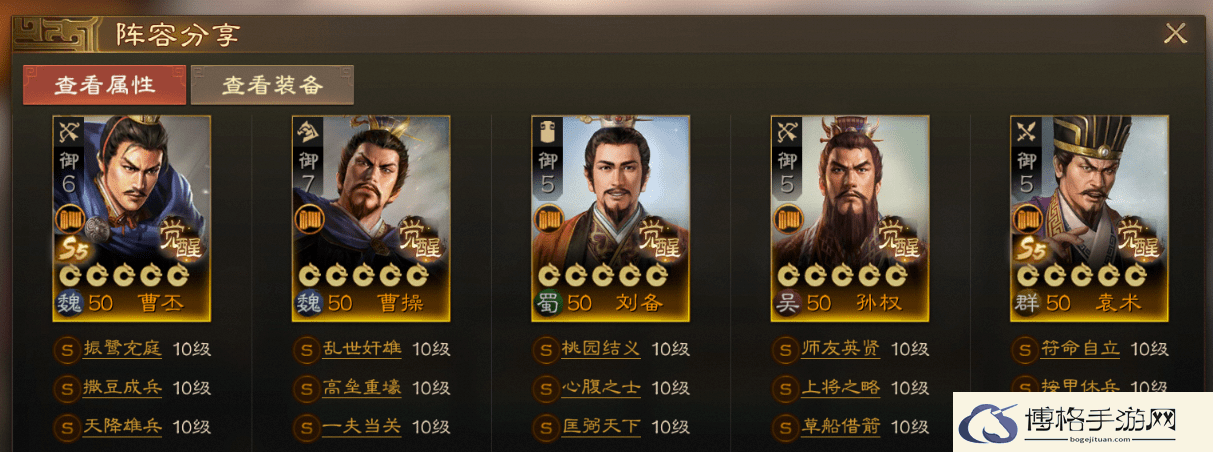Open the 高垒重壕 skill link
This screenshot has width=1213, height=452.
point(361,388)
